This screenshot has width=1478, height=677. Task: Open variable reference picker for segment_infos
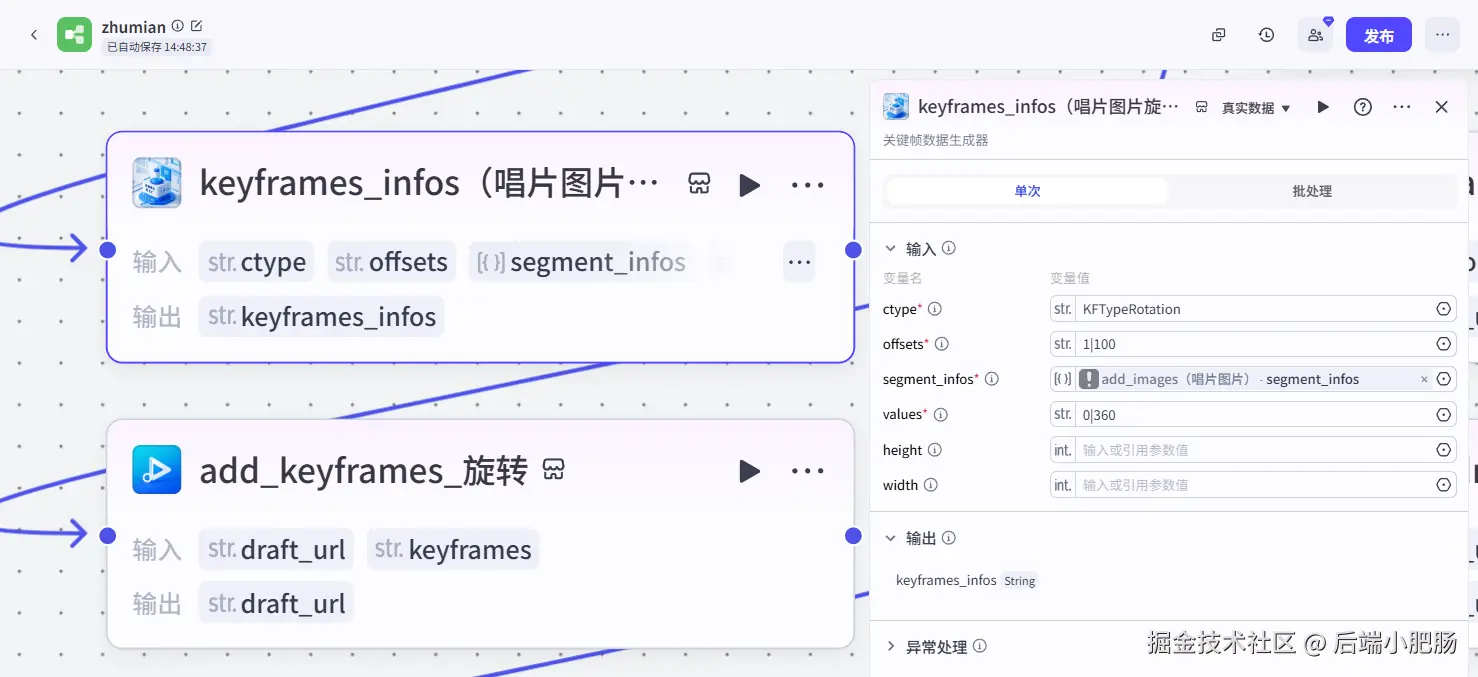(x=1443, y=379)
